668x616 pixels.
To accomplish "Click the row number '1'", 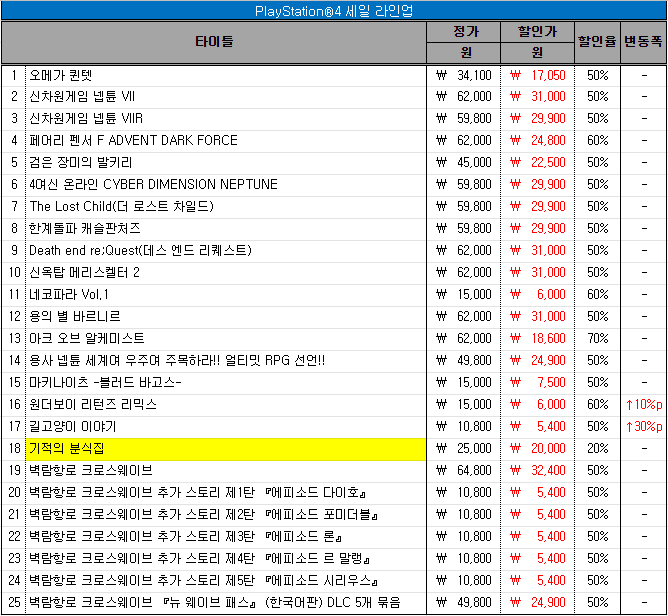I will [14, 75].
